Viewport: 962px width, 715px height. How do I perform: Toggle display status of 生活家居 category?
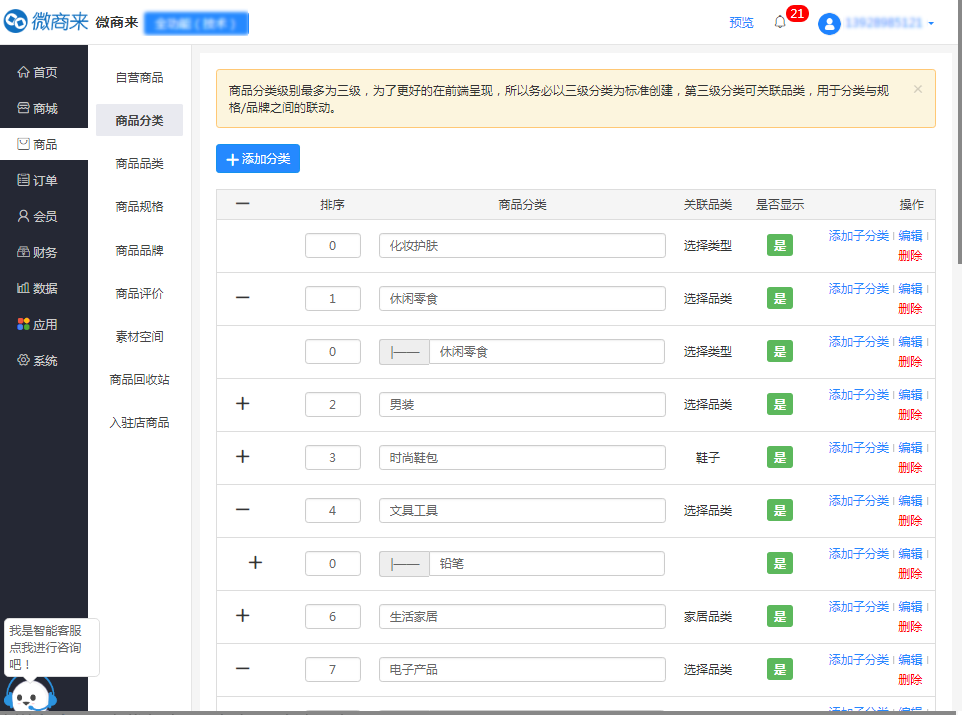(779, 616)
